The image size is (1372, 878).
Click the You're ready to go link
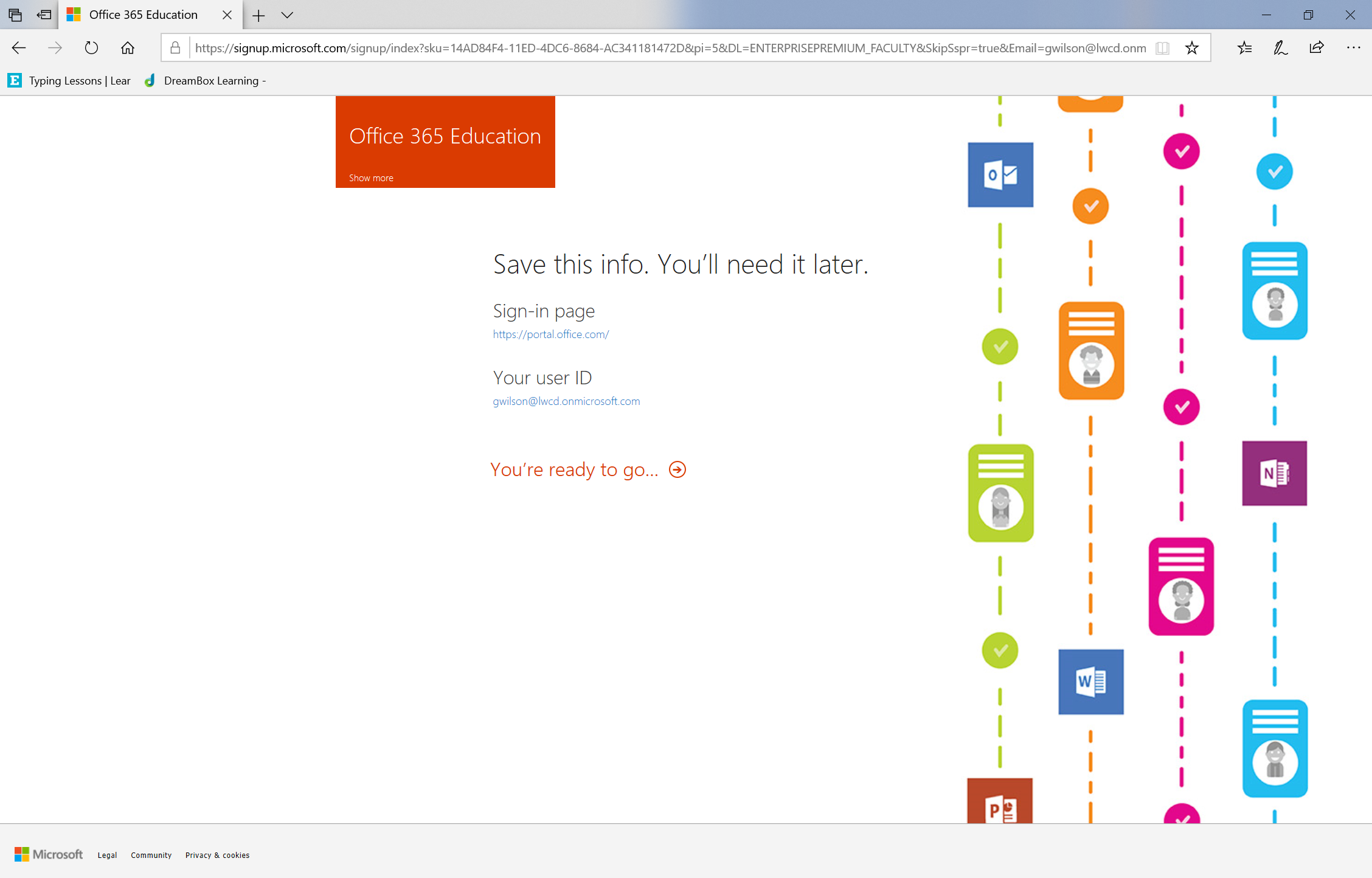[588, 469]
